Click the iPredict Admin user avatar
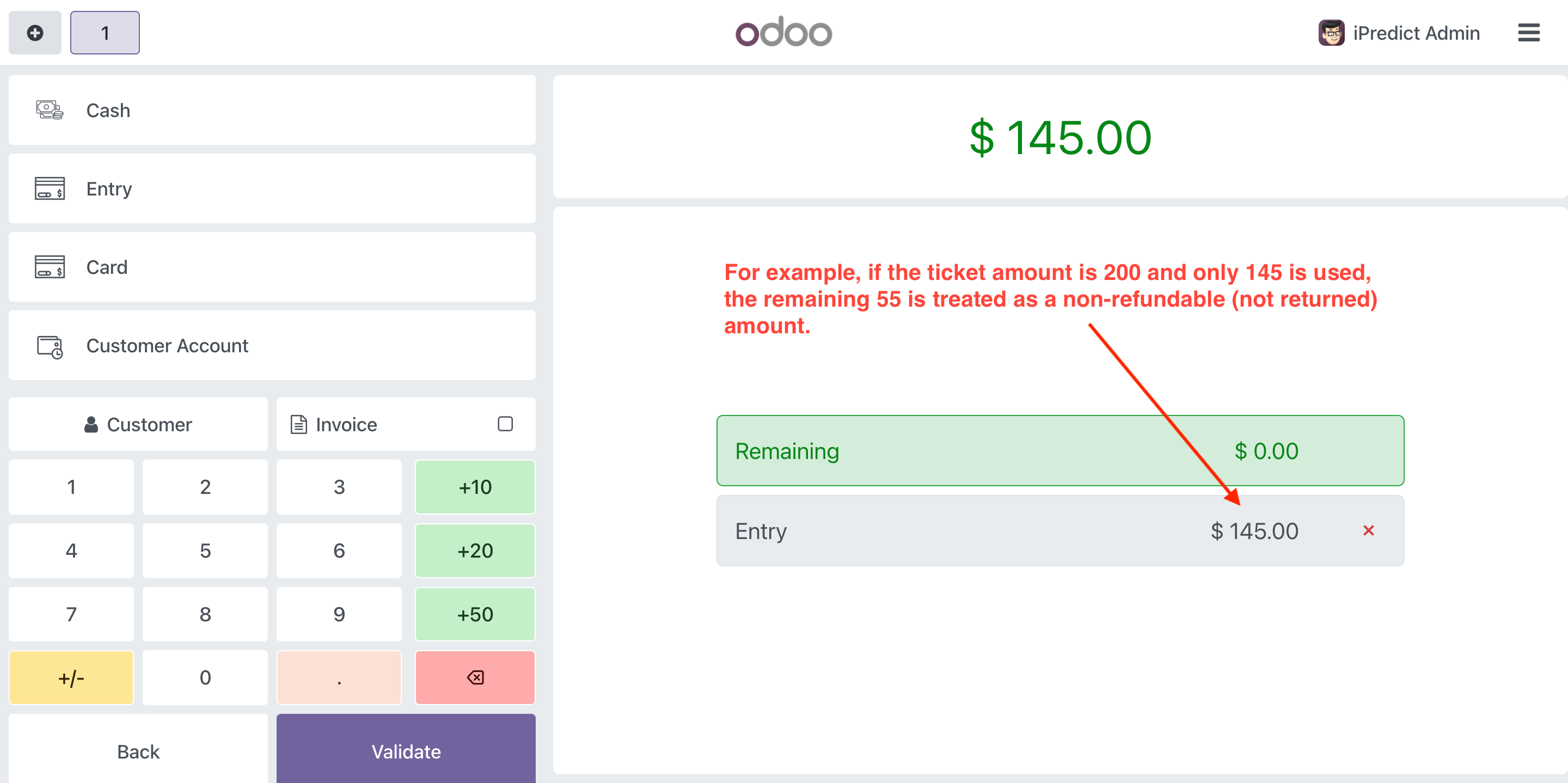Viewport: 1568px width, 783px height. (x=1331, y=33)
